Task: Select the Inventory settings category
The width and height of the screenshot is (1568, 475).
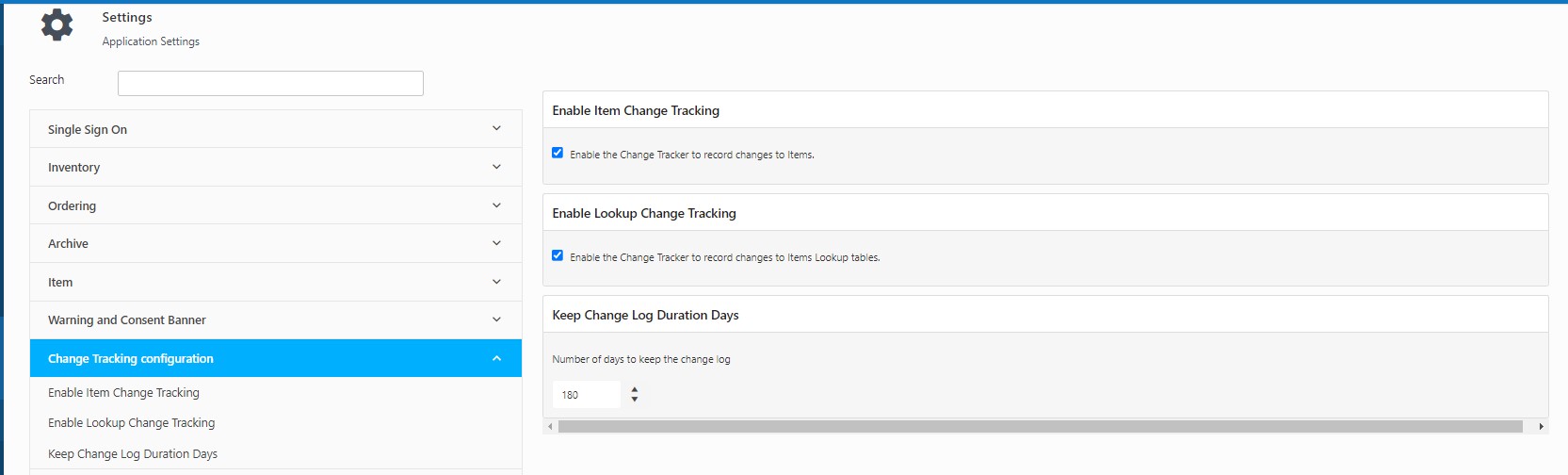Action: click(x=74, y=167)
